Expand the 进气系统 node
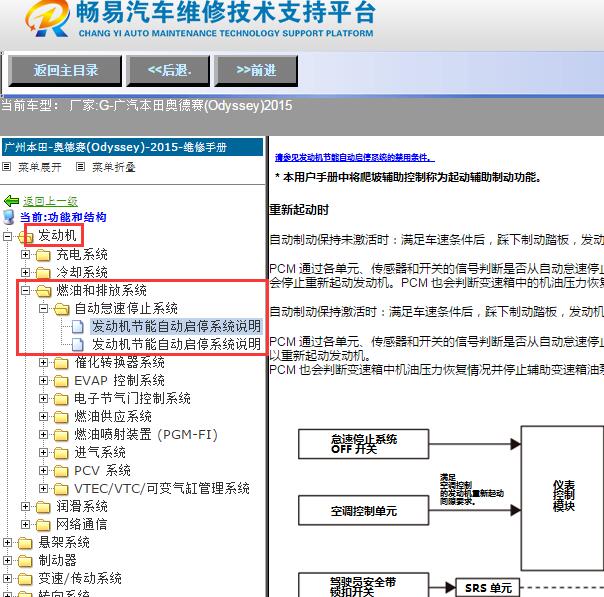 44,453
